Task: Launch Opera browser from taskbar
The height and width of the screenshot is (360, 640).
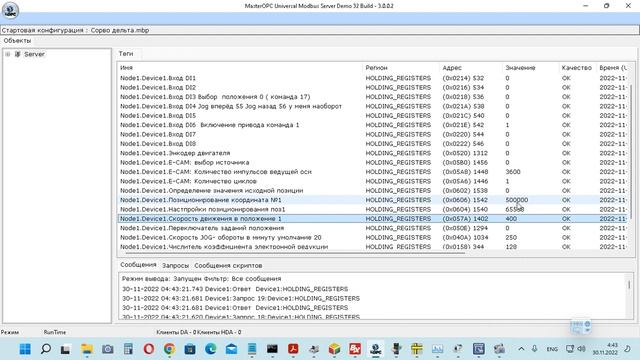Action: [x=149, y=349]
